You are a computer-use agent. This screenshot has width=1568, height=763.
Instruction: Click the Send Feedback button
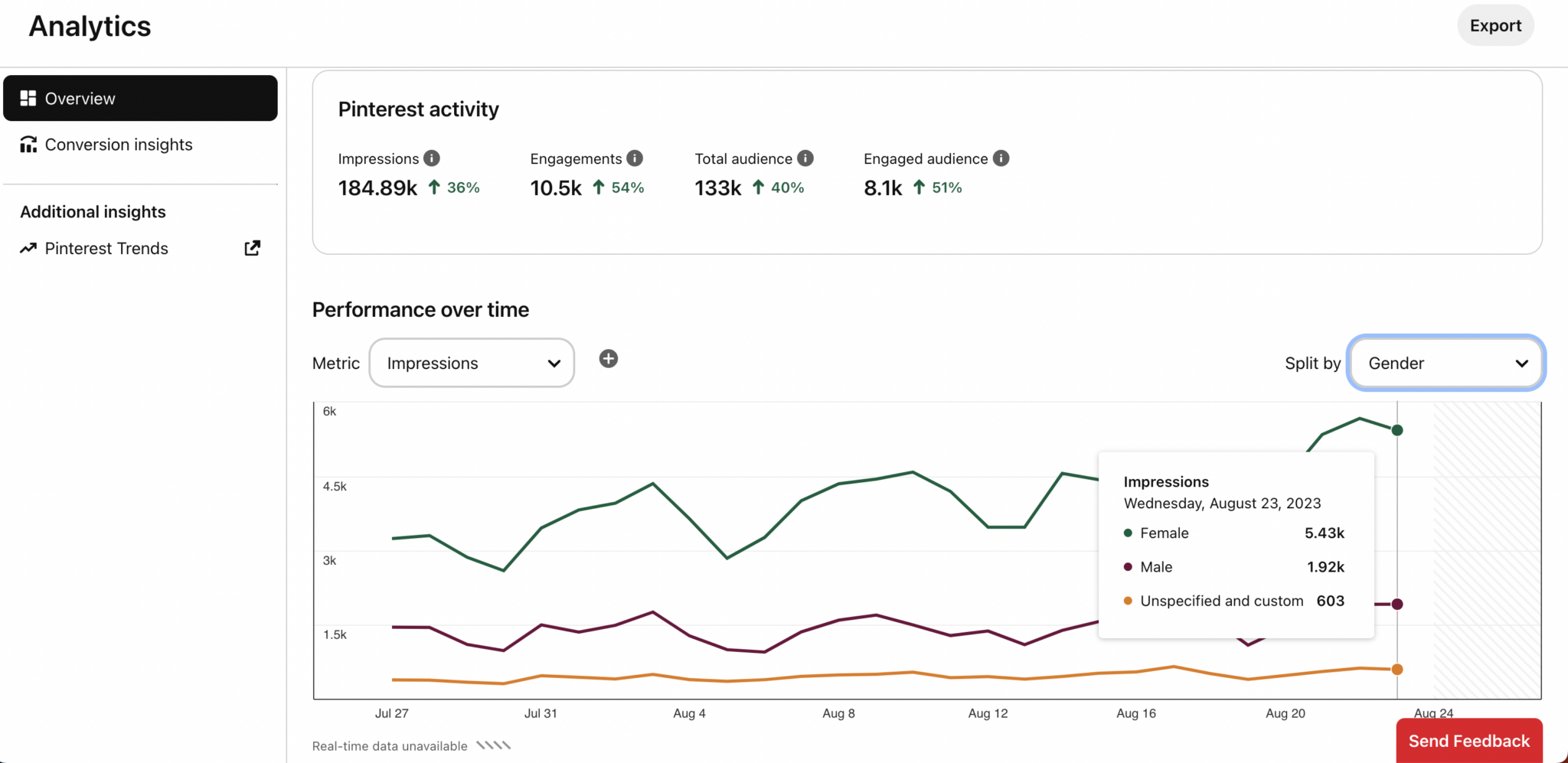pyautogui.click(x=1468, y=741)
